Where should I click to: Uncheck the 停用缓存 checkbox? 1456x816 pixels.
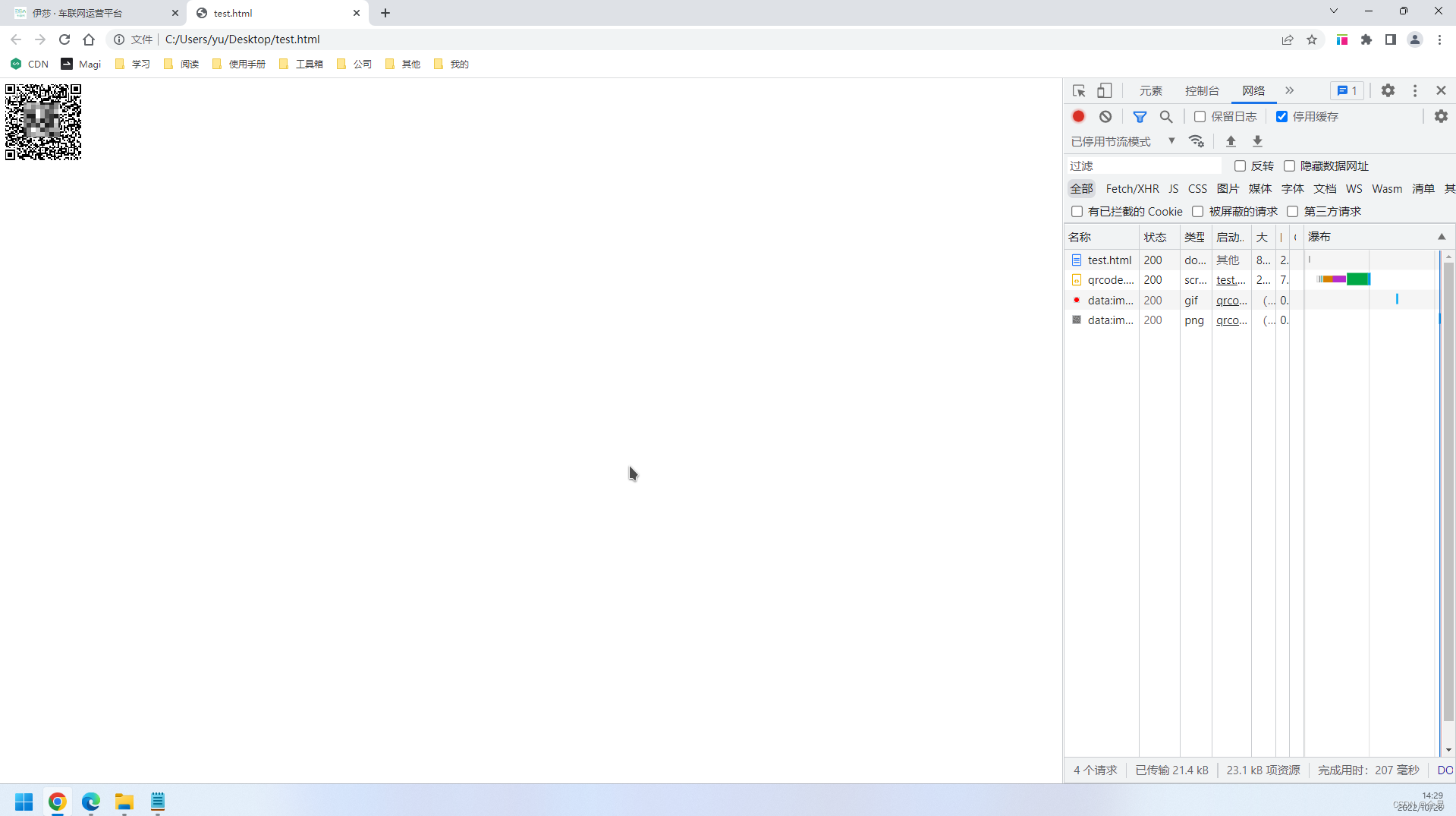click(x=1281, y=116)
